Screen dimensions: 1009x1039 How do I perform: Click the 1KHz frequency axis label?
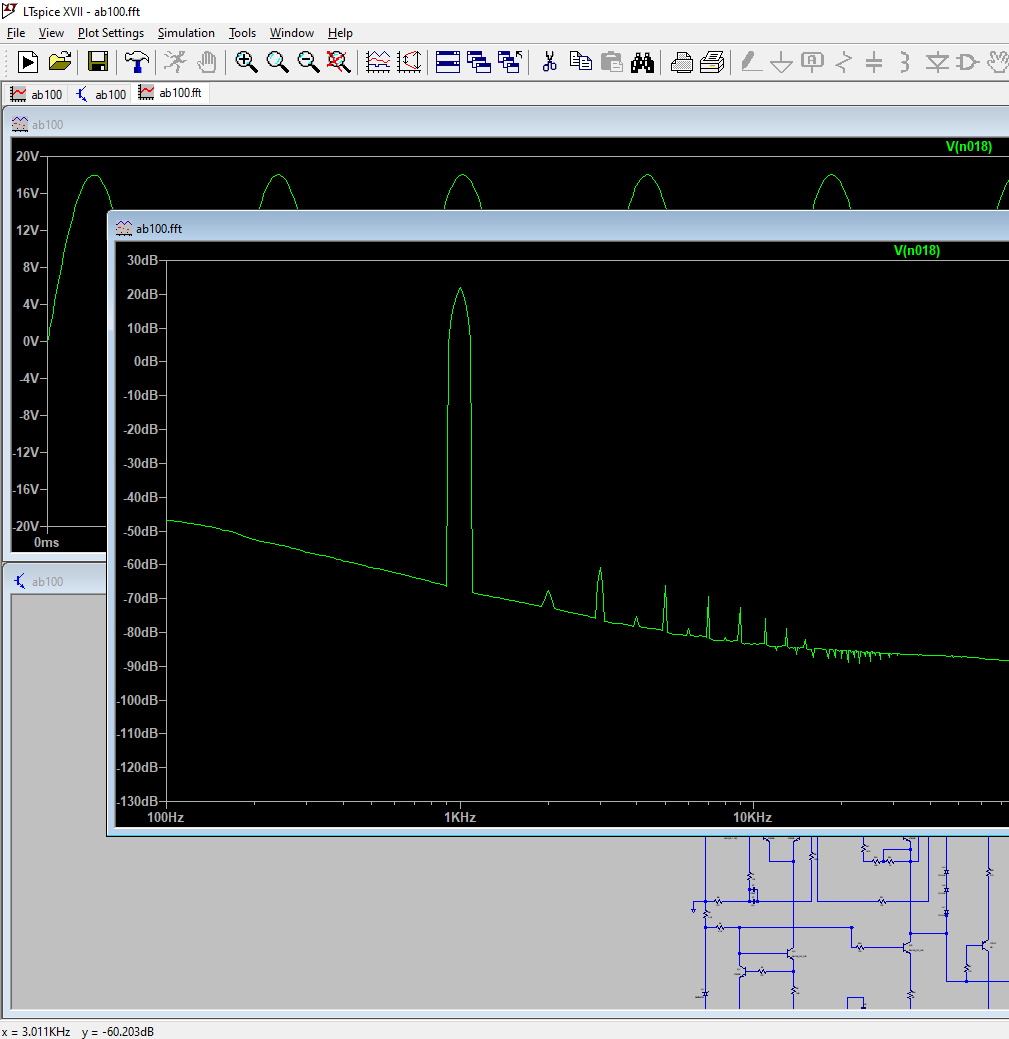[x=460, y=817]
